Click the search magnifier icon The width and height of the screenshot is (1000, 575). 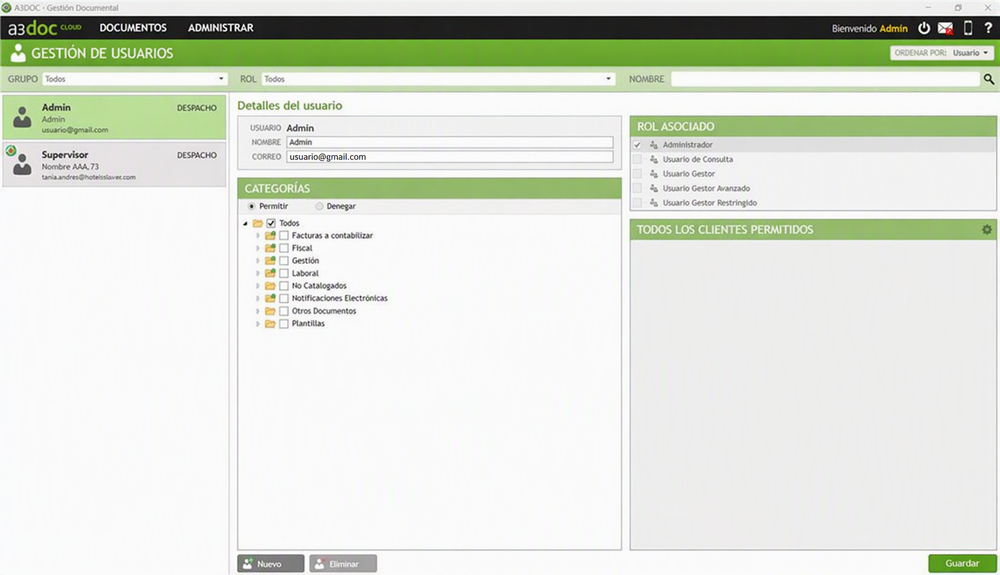coord(989,79)
